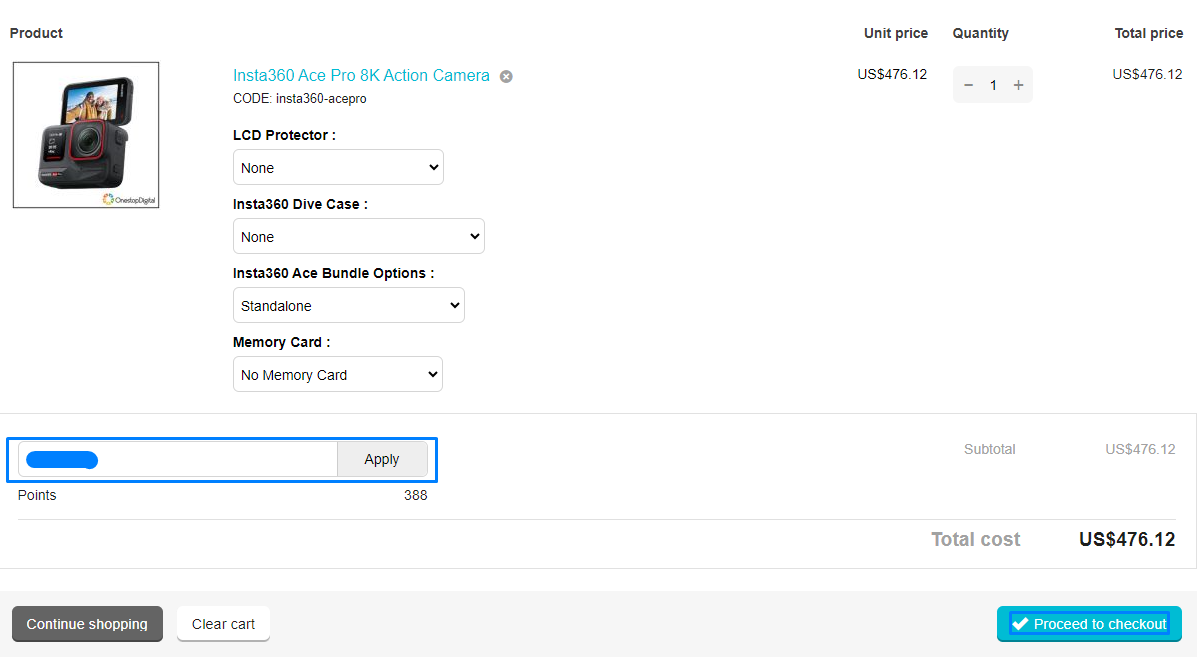Click the Total cost amount
The height and width of the screenshot is (660, 1199).
point(1126,540)
